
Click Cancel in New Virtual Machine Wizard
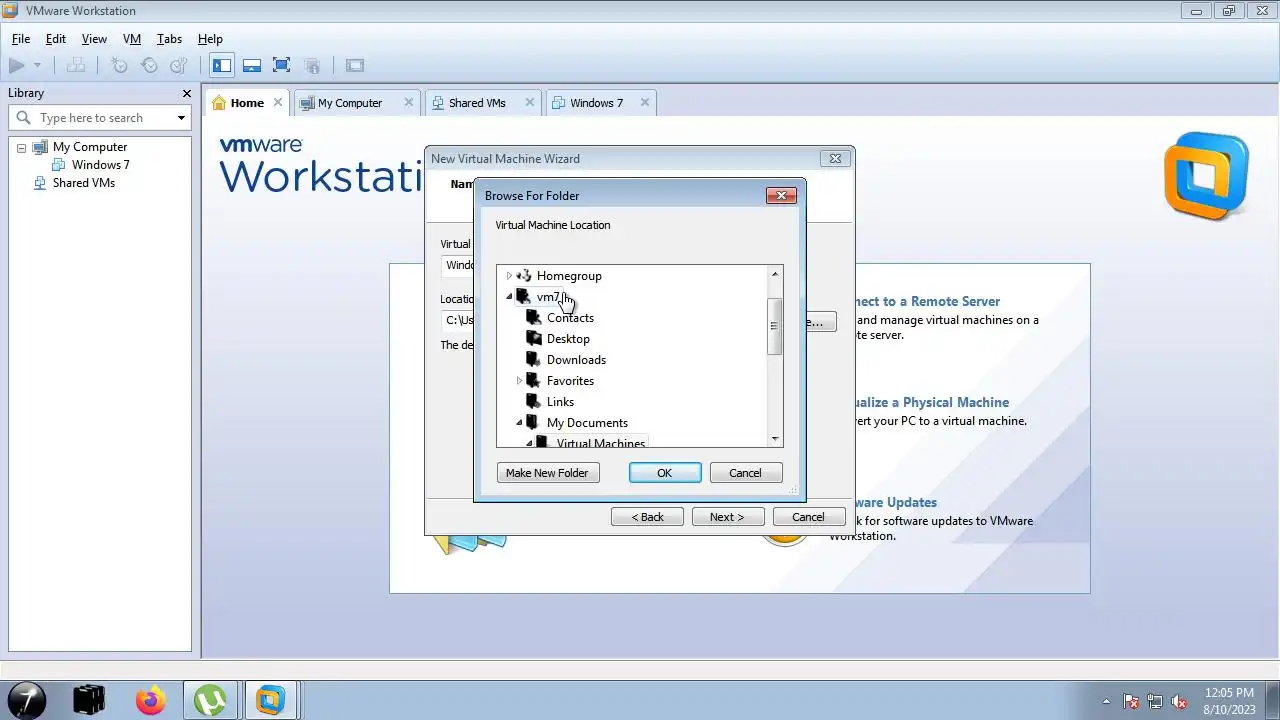click(808, 517)
